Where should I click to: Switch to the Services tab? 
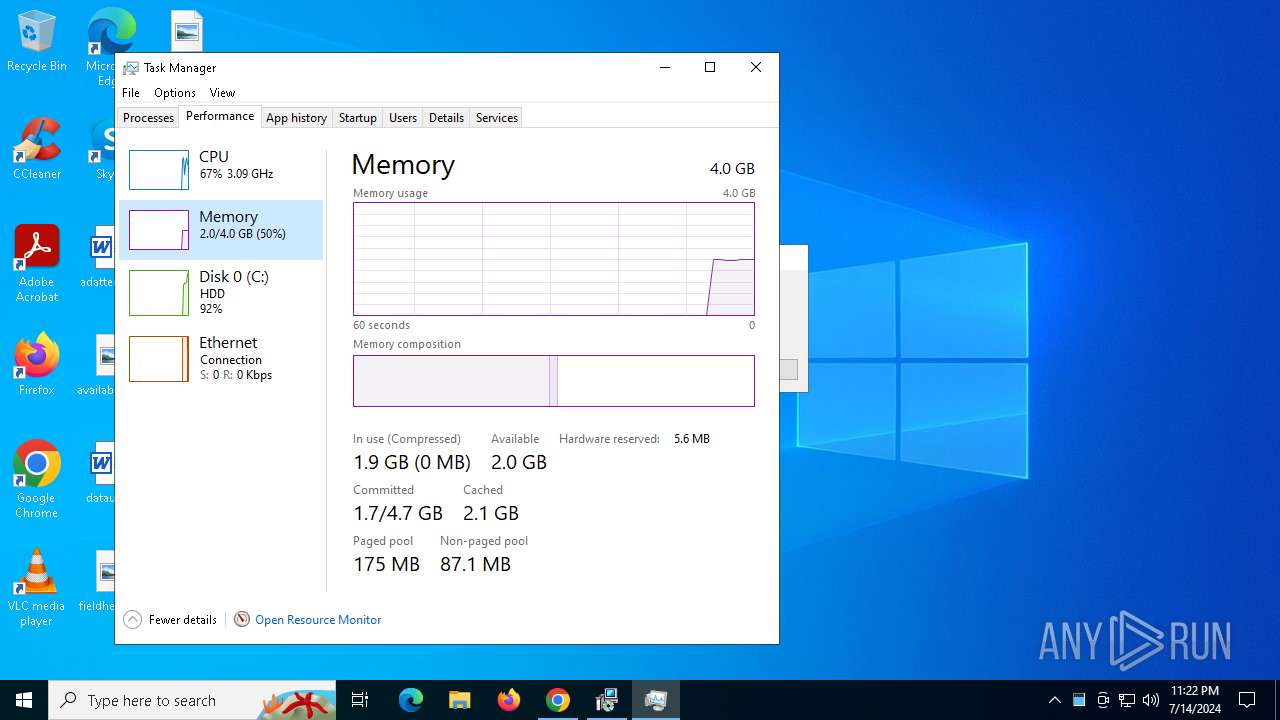coord(497,118)
